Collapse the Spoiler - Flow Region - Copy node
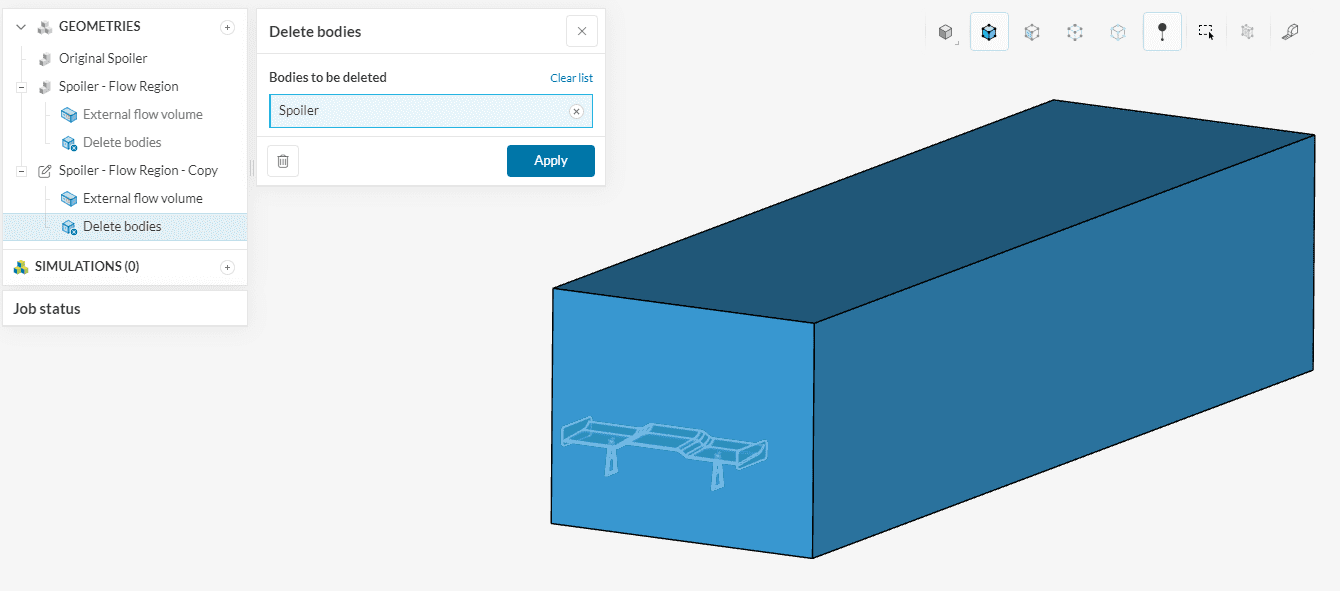The image size is (1340, 591). pyautogui.click(x=21, y=171)
